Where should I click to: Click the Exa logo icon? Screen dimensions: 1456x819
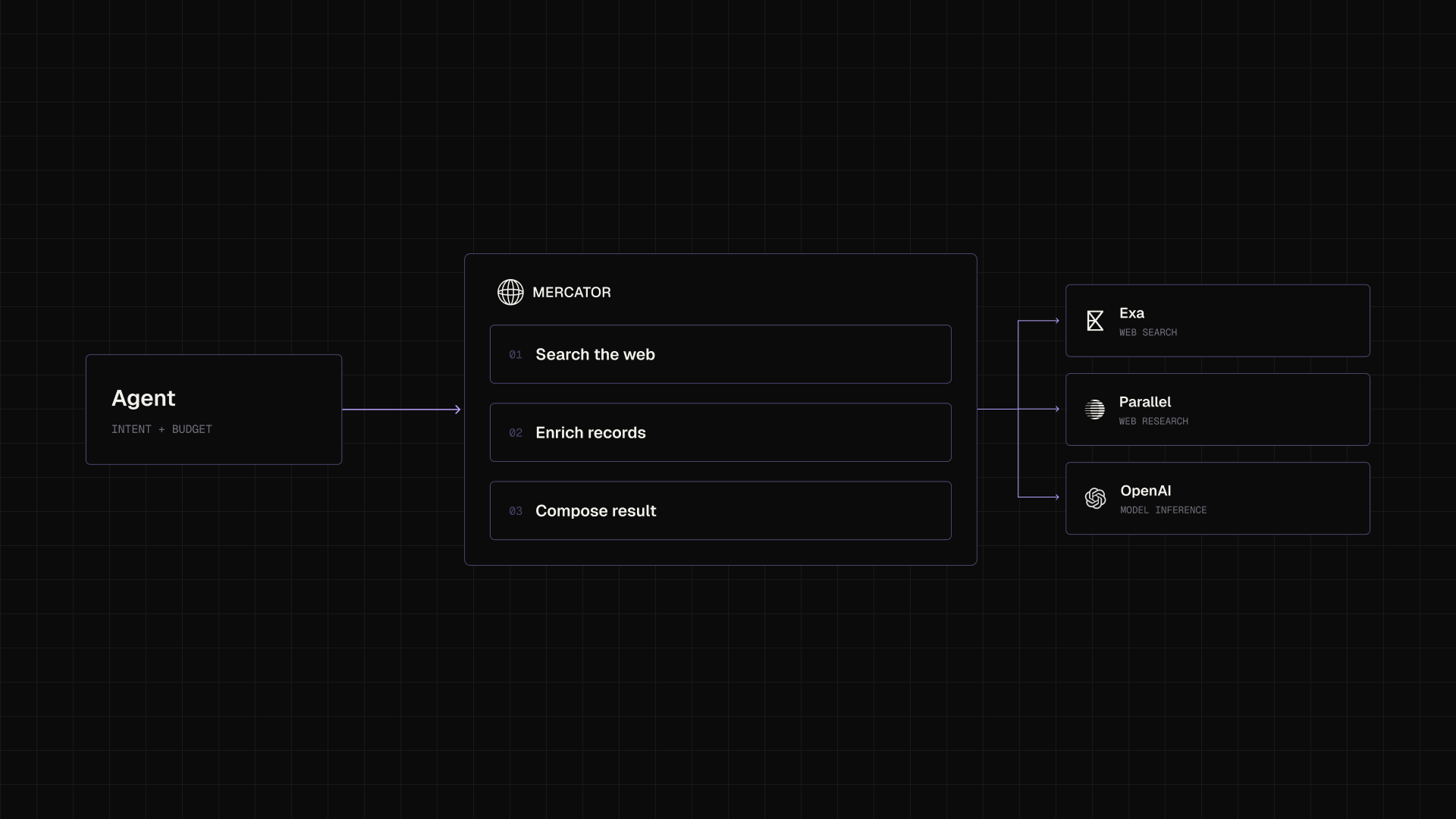click(x=1095, y=321)
